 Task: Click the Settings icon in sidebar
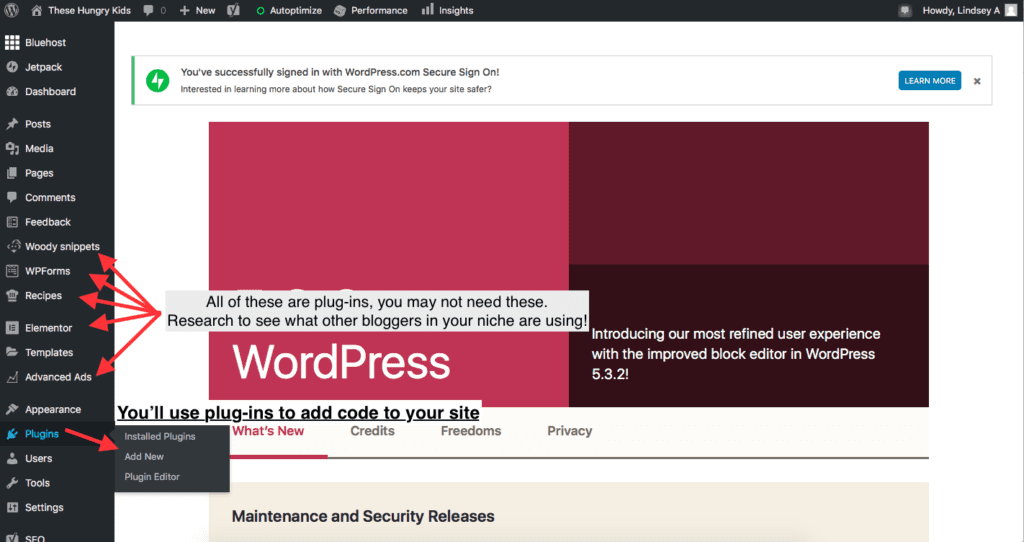pyautogui.click(x=12, y=507)
